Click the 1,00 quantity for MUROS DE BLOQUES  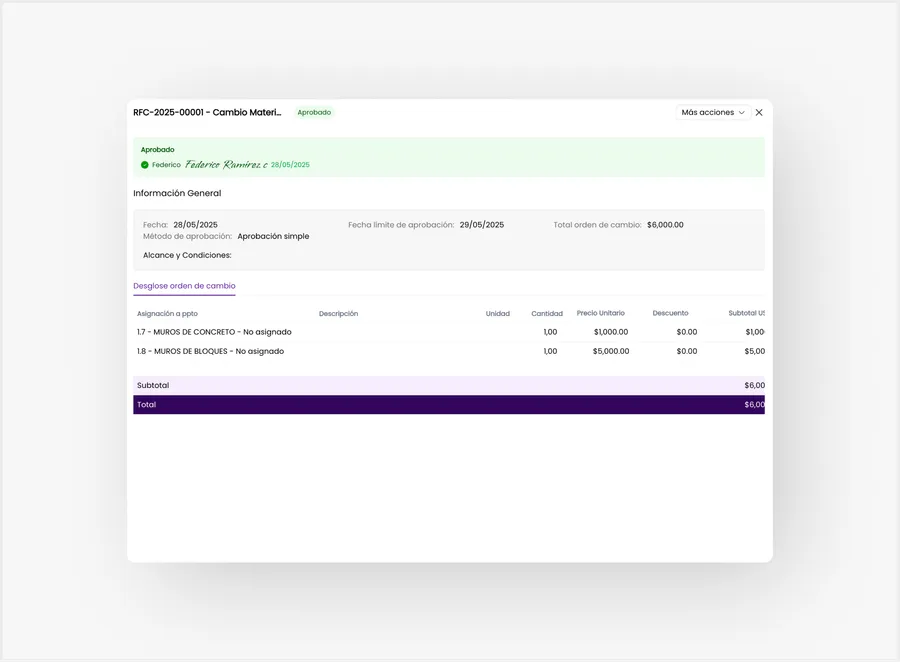point(550,351)
